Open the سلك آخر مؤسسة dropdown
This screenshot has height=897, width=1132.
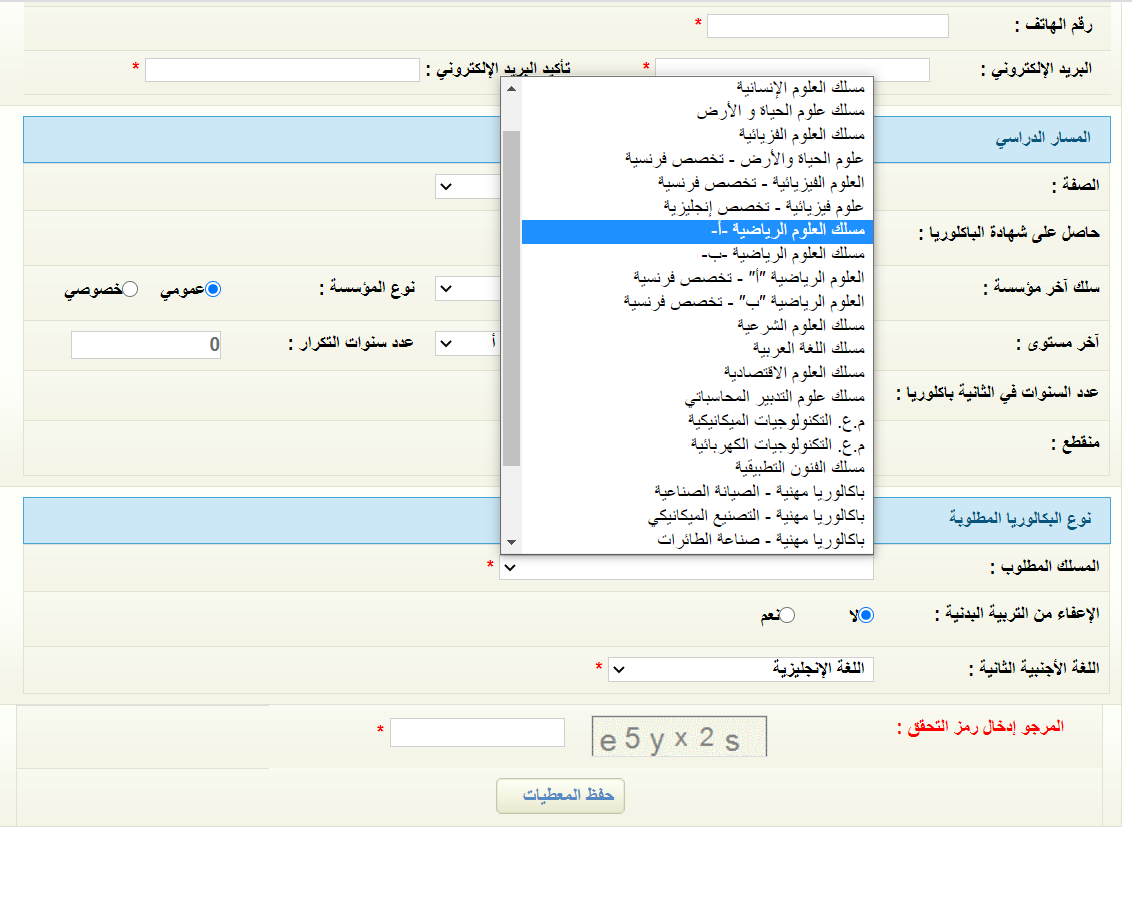point(469,289)
